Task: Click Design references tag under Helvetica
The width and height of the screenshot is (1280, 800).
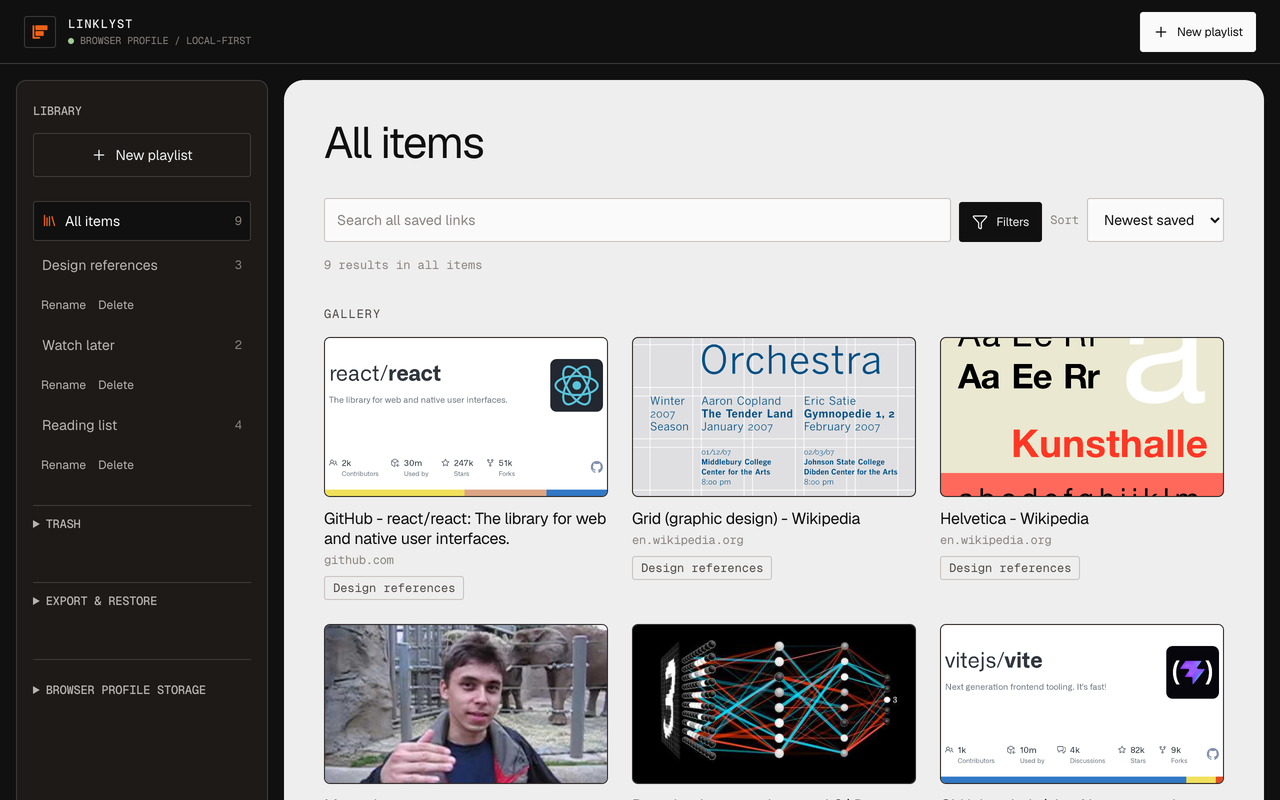Action: (x=1010, y=568)
